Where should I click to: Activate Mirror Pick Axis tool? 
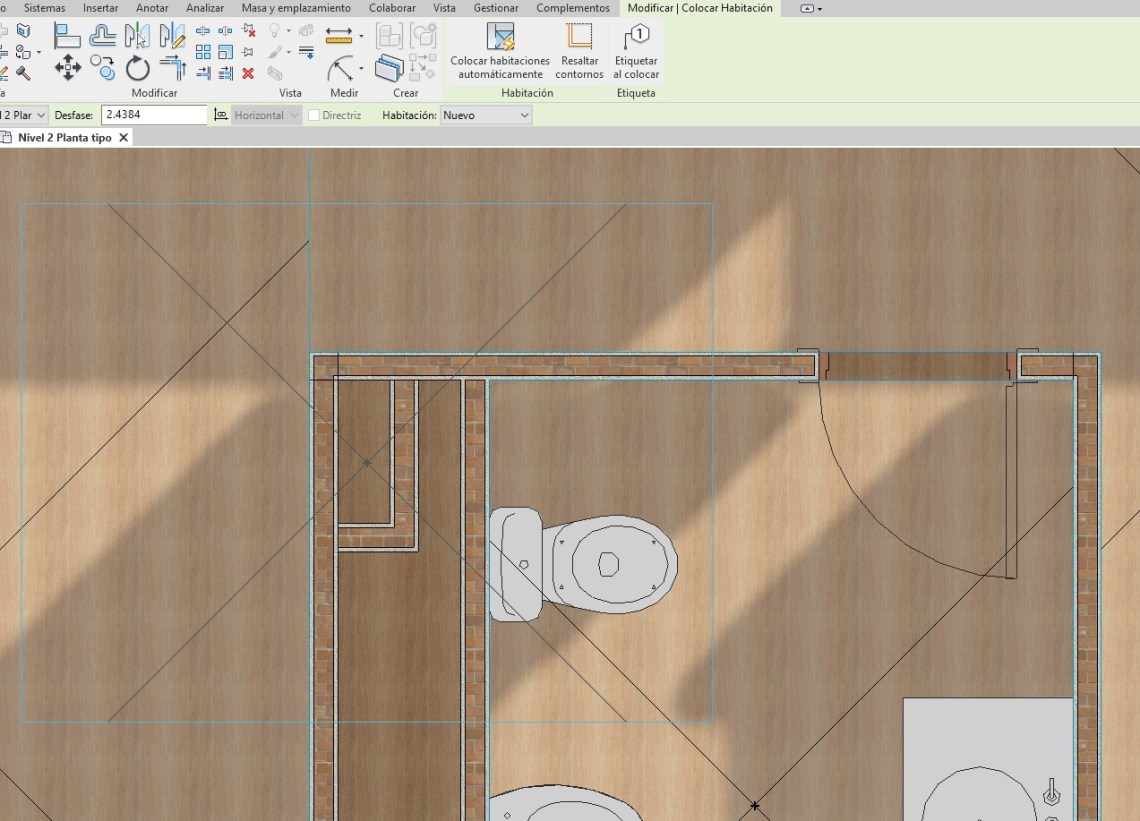click(137, 37)
